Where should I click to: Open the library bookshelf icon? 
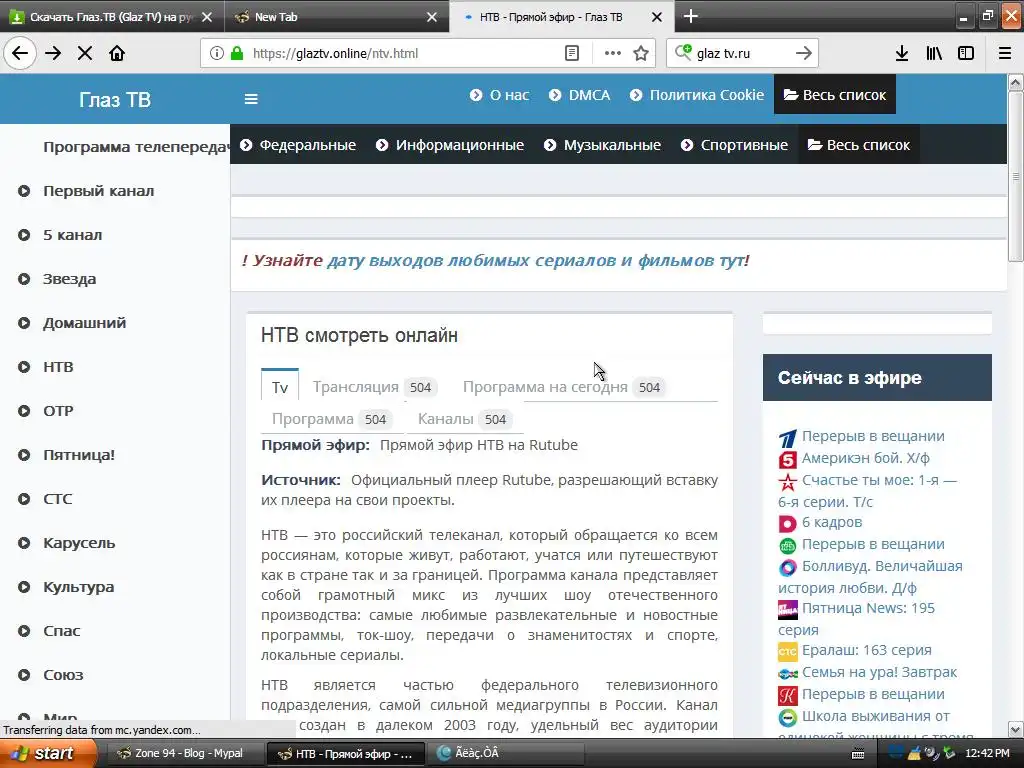pyautogui.click(x=934, y=53)
